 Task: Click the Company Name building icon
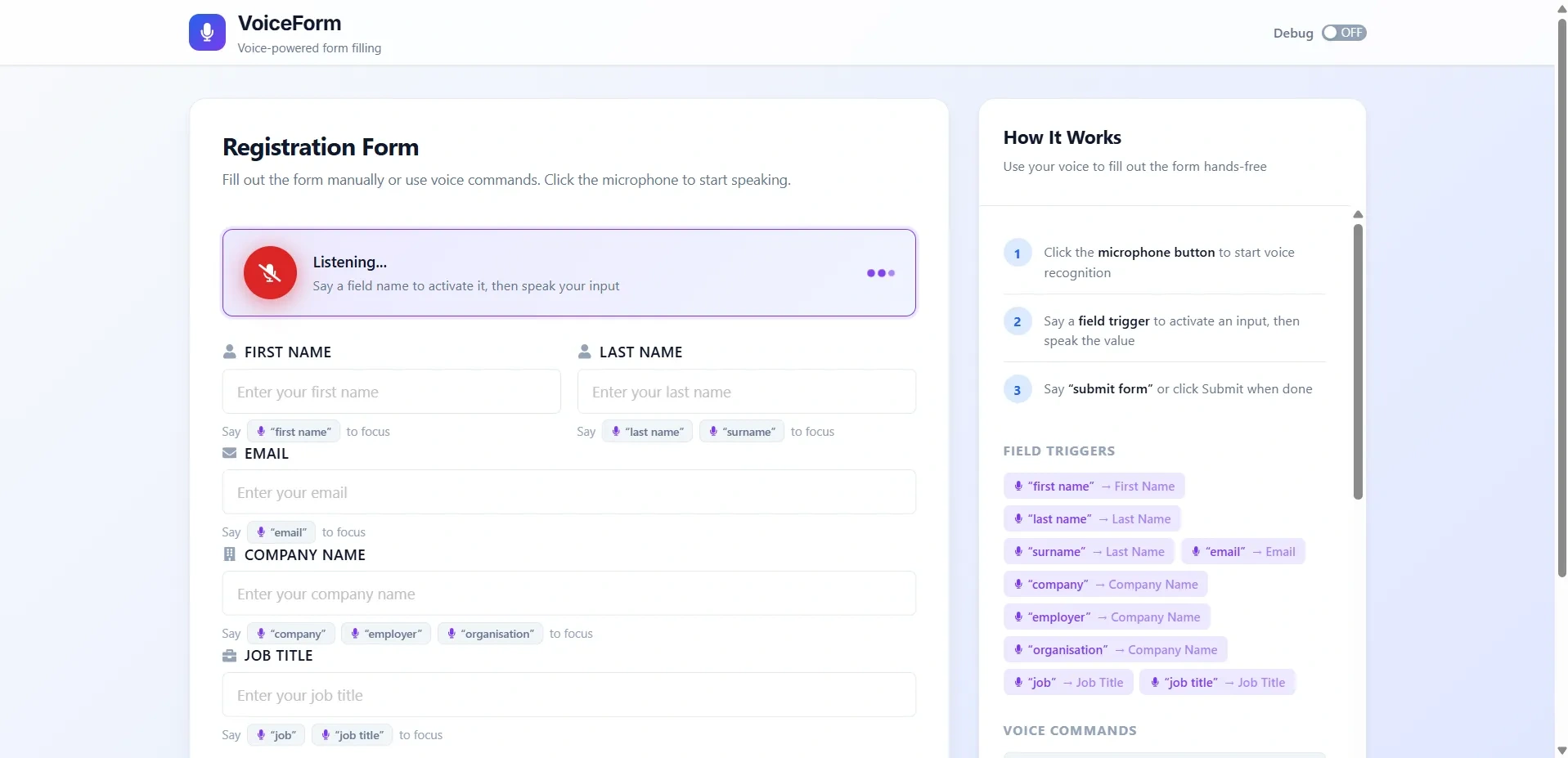230,554
